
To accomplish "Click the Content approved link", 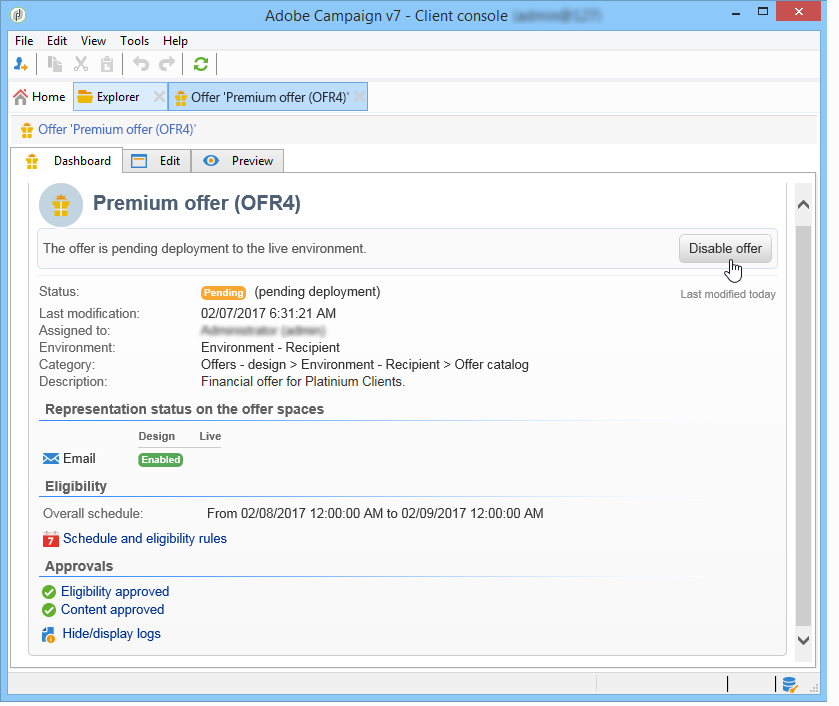I will coord(112,610).
